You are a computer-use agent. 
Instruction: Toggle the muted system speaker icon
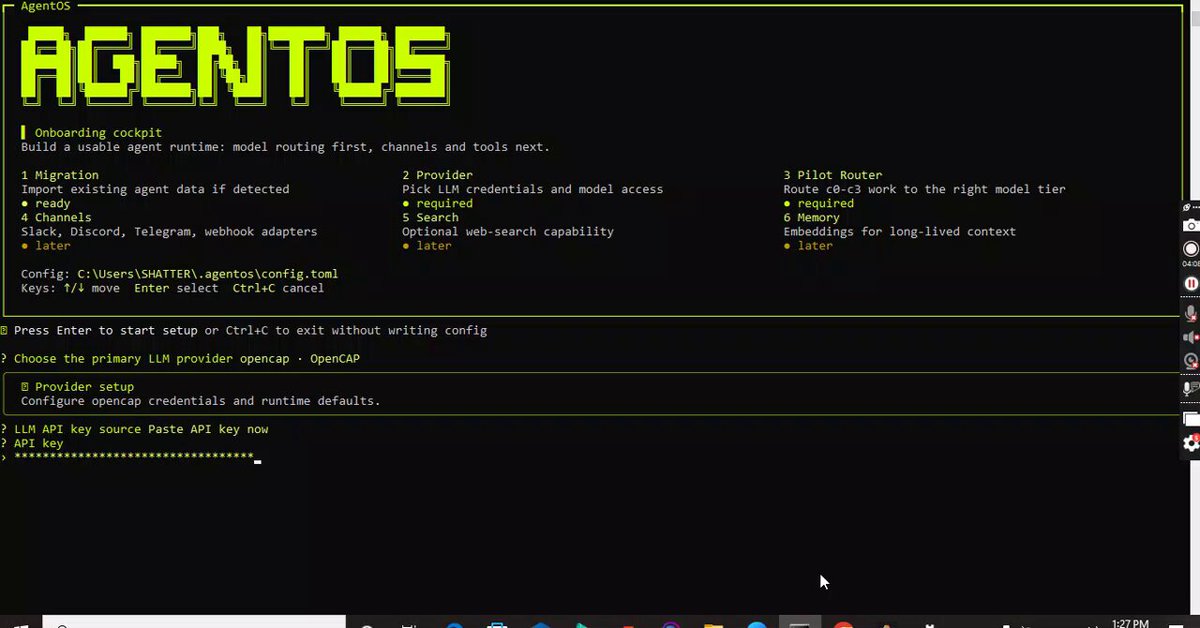coord(1191,337)
